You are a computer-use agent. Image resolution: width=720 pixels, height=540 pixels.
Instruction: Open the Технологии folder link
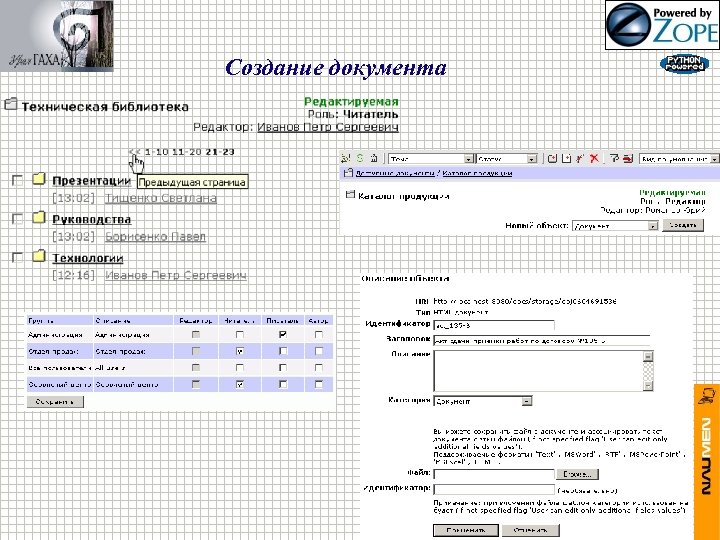click(88, 258)
